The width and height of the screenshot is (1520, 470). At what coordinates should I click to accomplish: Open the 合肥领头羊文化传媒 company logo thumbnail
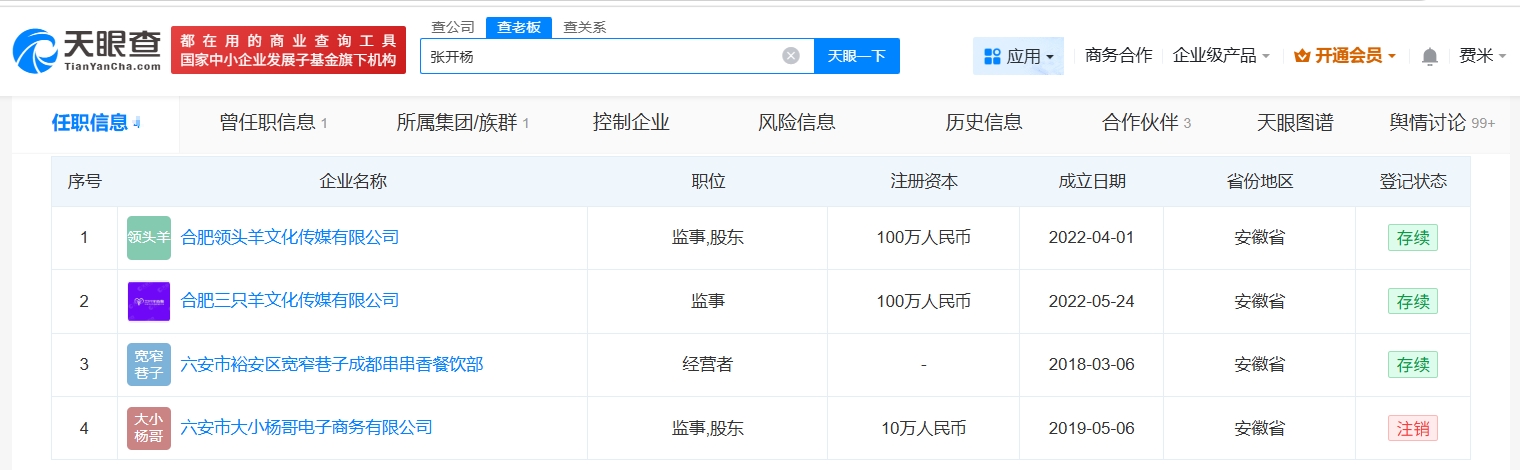[x=149, y=238]
